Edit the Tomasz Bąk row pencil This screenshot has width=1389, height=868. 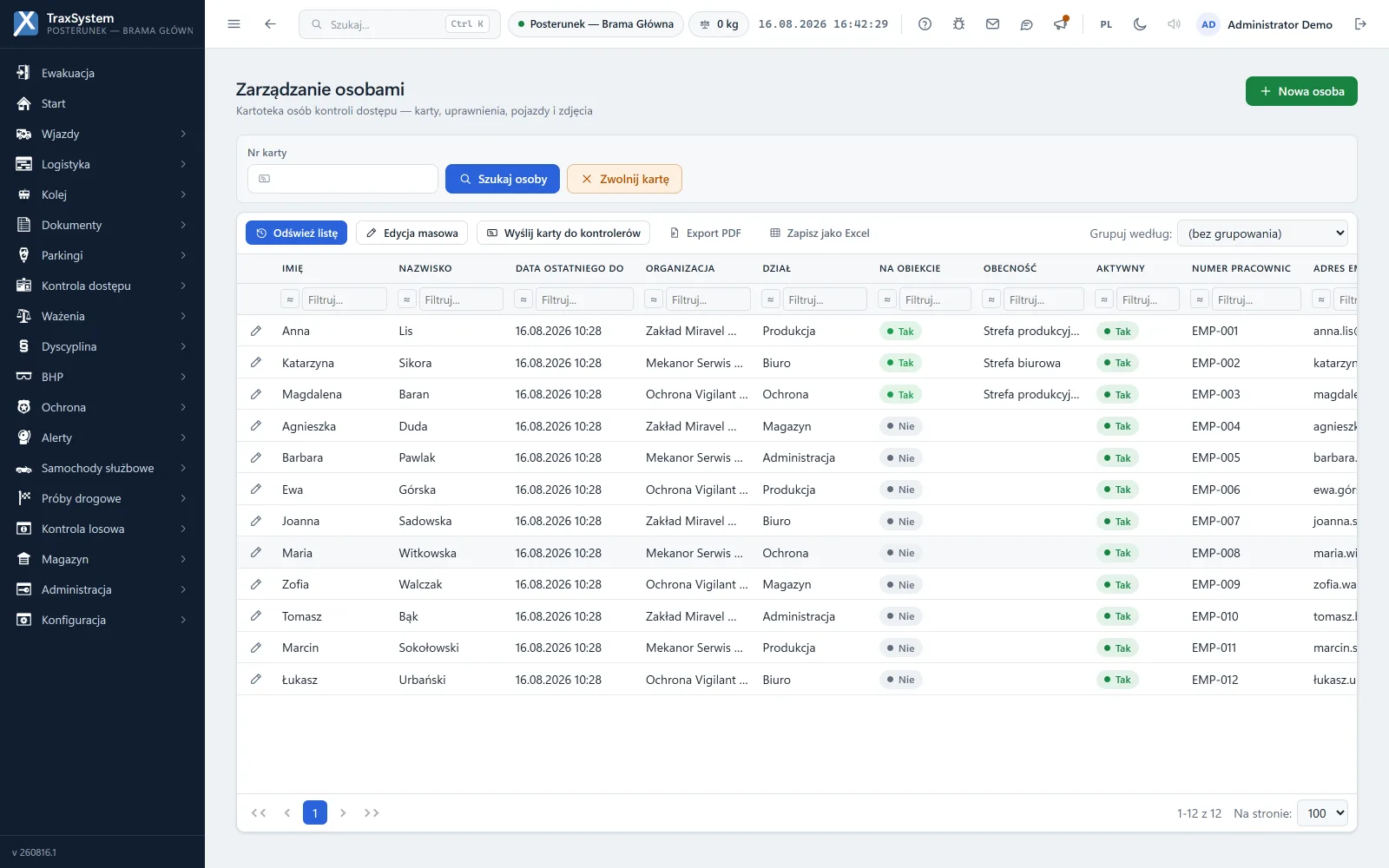(x=256, y=616)
